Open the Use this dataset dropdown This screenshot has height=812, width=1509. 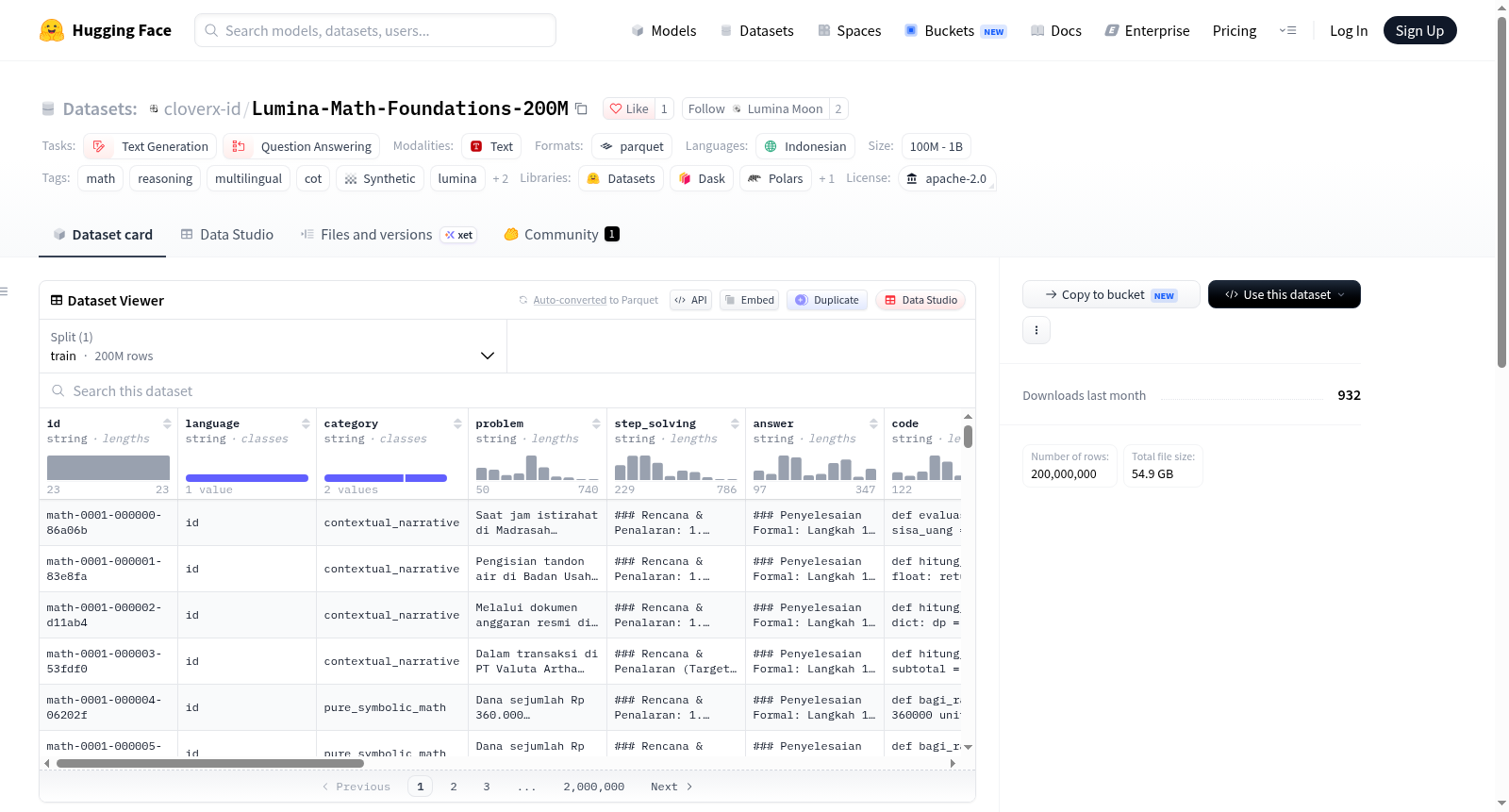[1285, 294]
